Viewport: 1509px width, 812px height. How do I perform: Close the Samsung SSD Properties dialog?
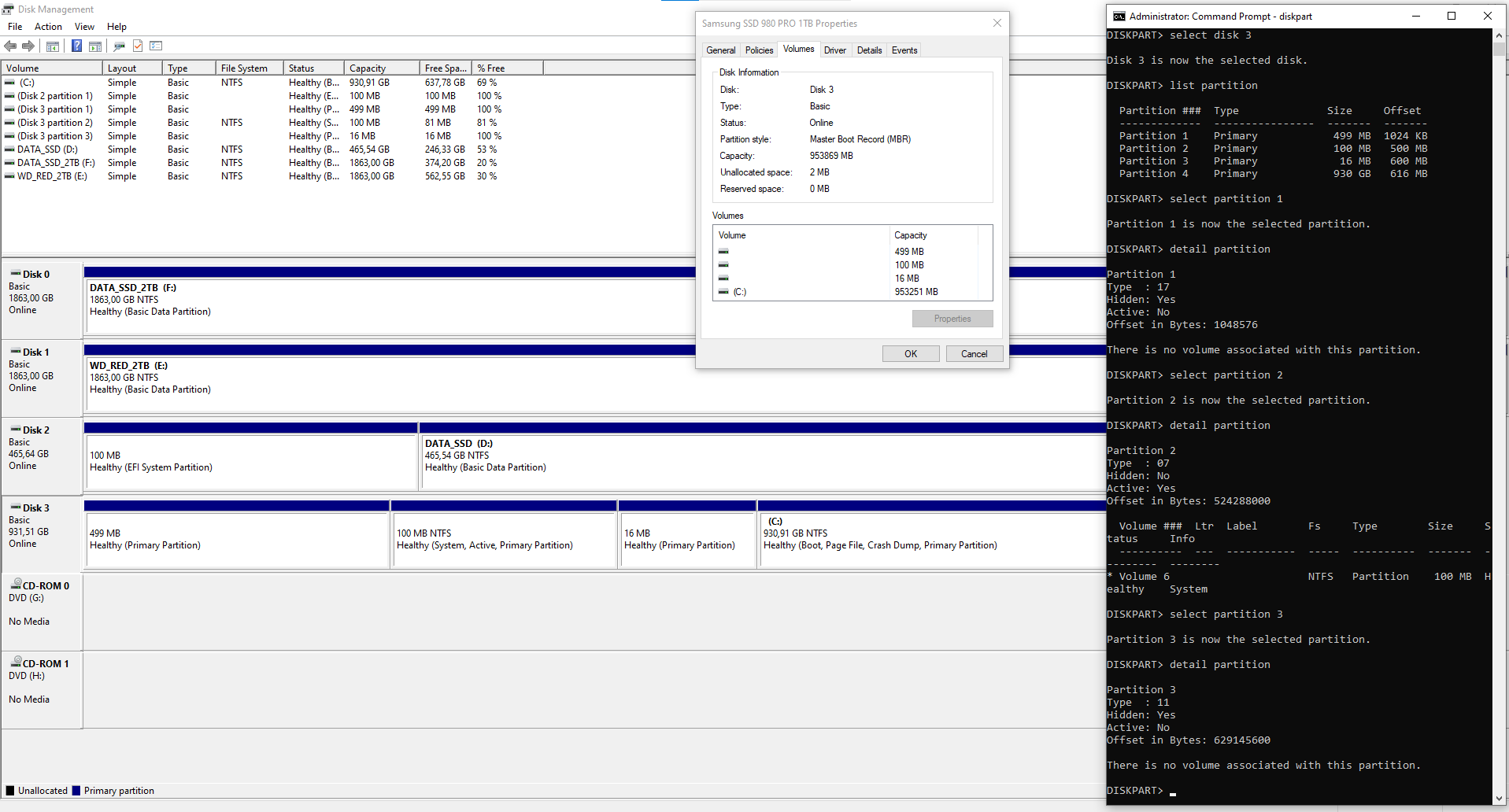pyautogui.click(x=997, y=23)
